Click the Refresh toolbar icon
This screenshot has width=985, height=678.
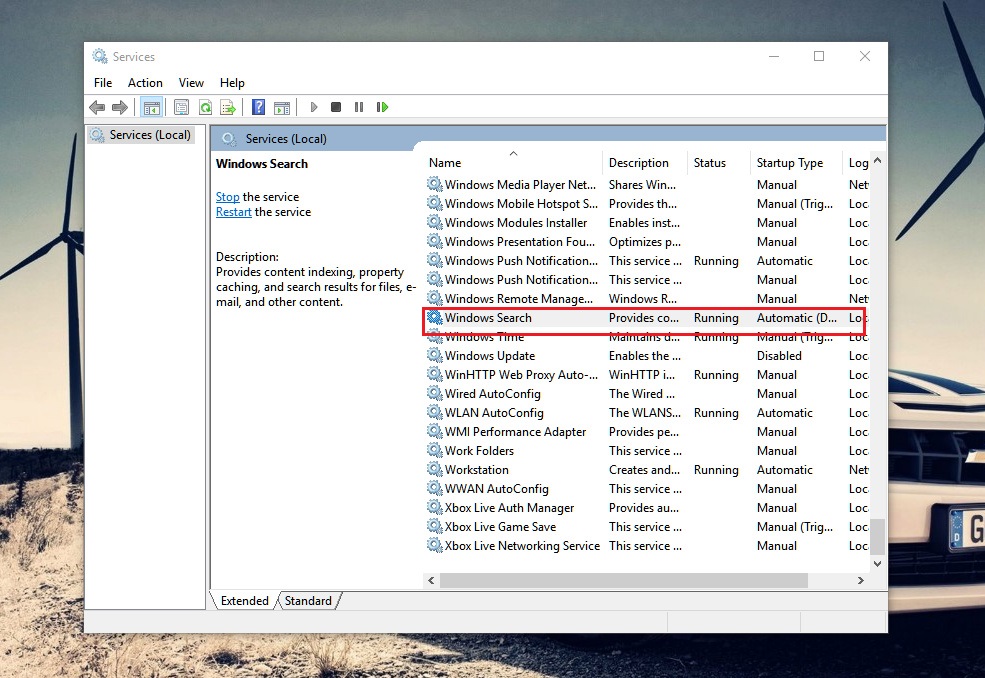coord(205,107)
